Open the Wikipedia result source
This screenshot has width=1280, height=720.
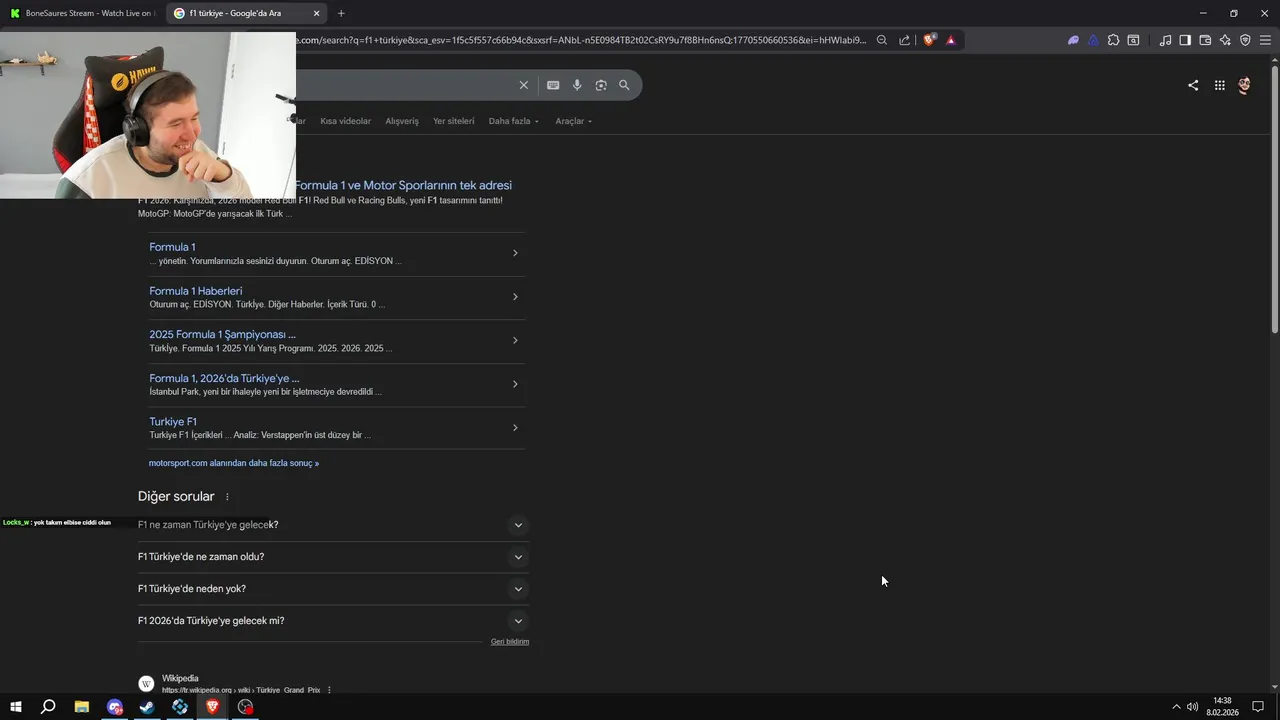[180, 678]
